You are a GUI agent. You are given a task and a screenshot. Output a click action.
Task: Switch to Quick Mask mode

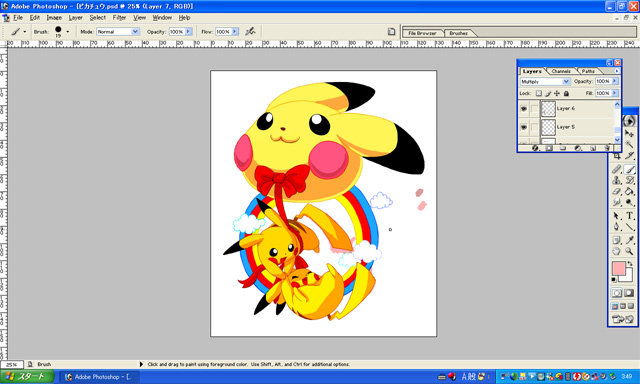tap(629, 293)
